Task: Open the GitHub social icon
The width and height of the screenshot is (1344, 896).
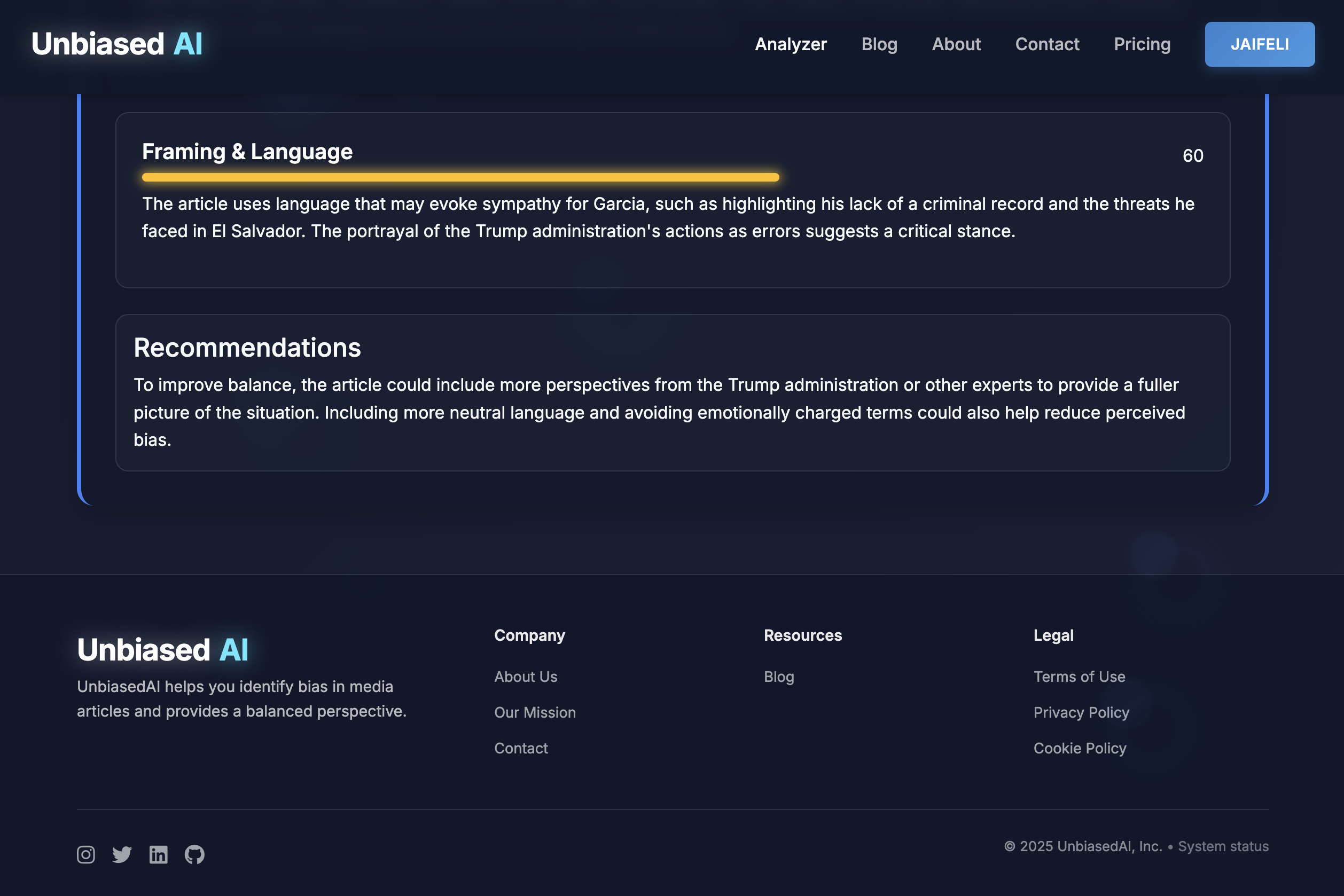Action: pos(194,854)
